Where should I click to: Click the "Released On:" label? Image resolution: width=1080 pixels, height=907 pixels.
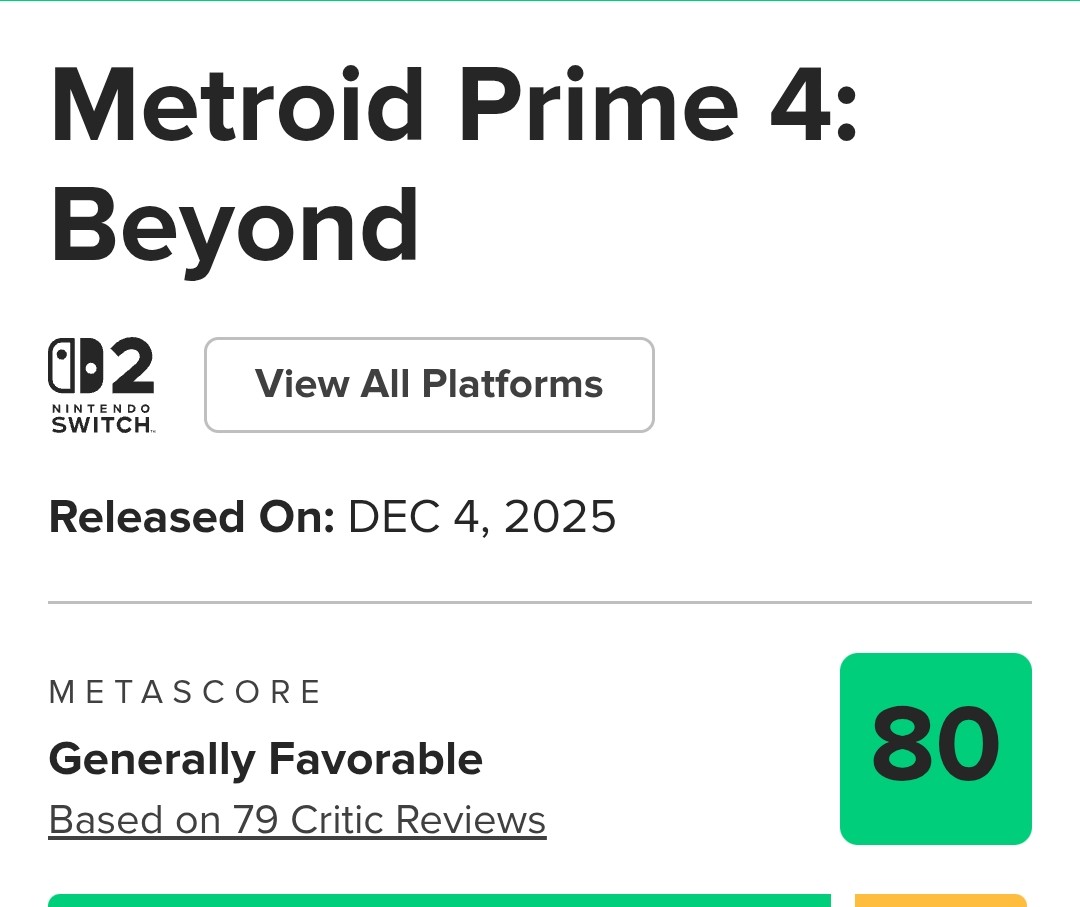click(x=191, y=517)
